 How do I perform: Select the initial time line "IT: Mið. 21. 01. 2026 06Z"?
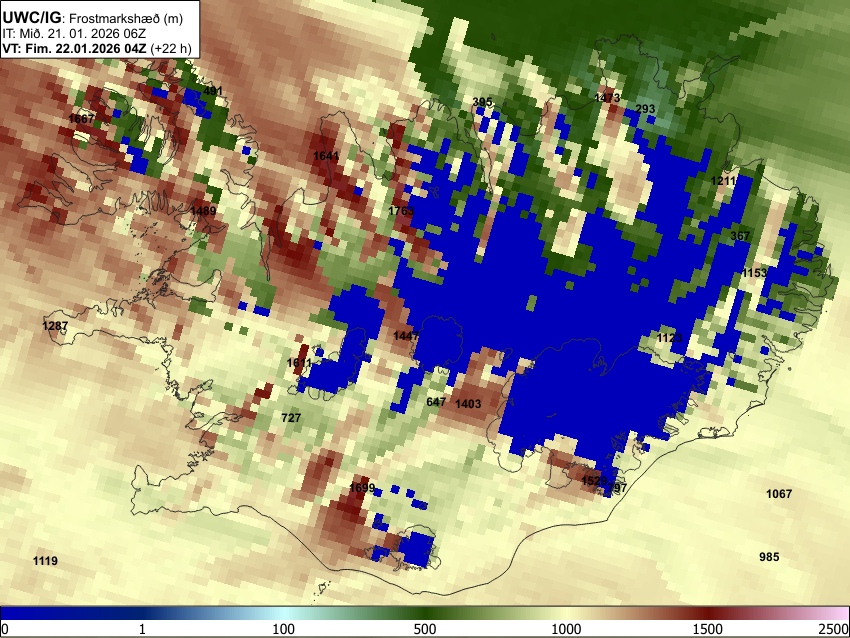point(74,34)
